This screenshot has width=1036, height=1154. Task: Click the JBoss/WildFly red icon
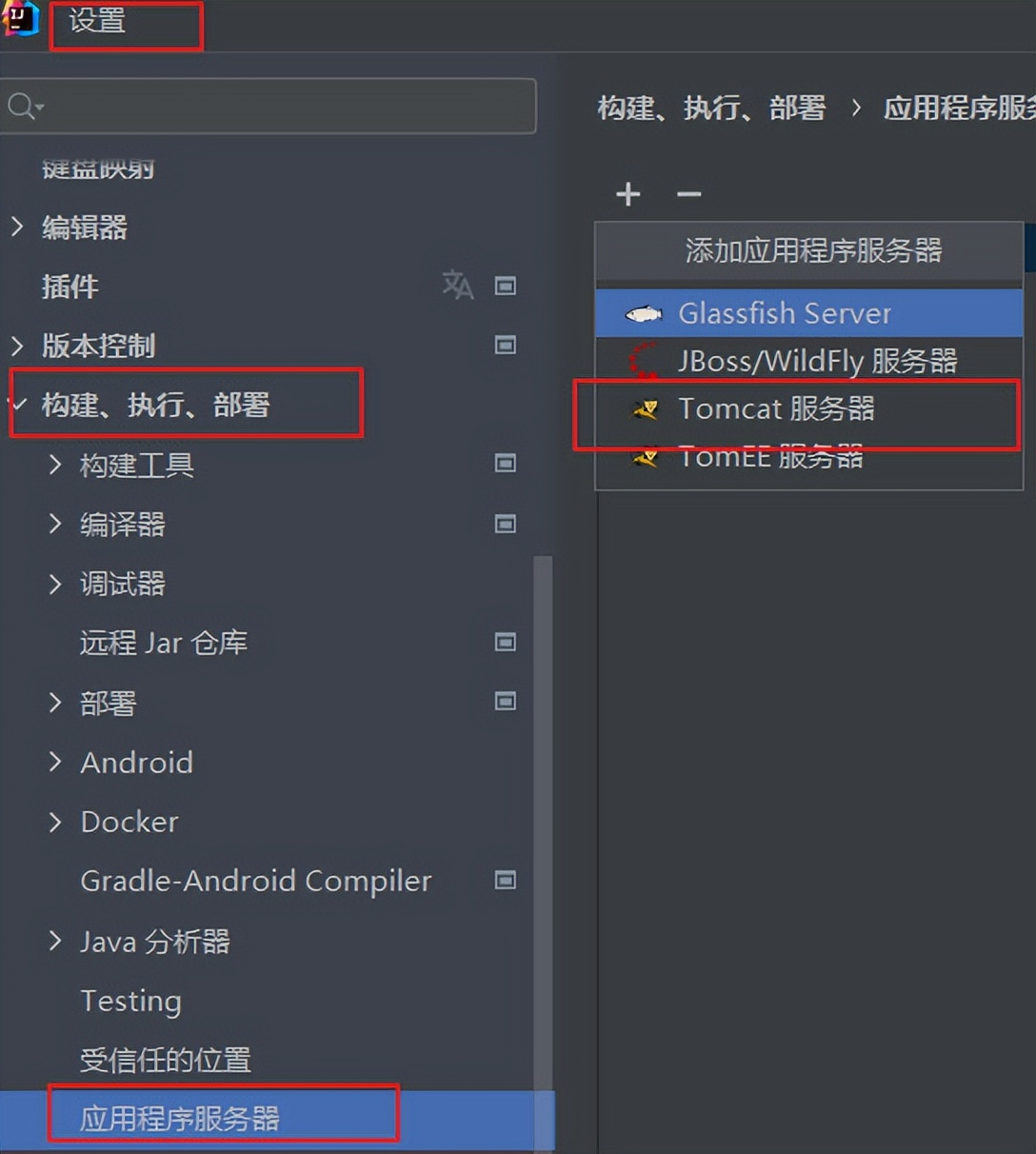(644, 361)
